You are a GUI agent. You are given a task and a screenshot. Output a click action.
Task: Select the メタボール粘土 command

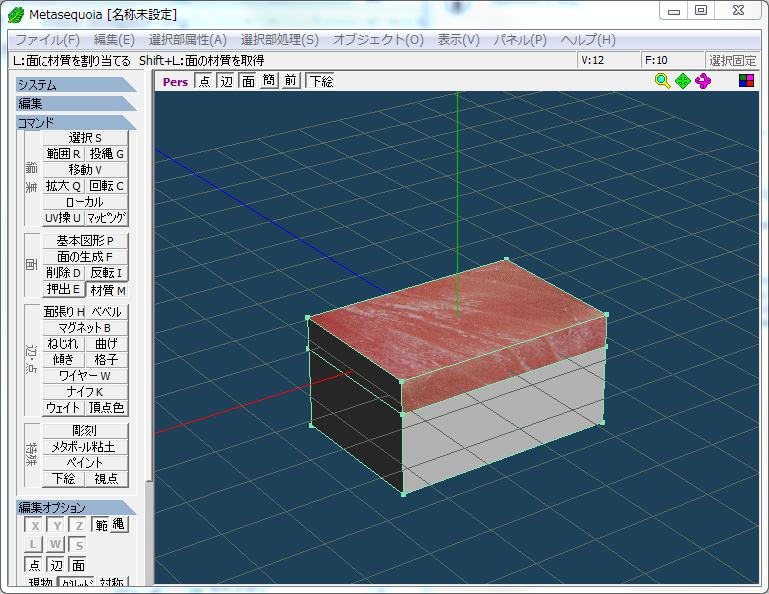(85, 447)
